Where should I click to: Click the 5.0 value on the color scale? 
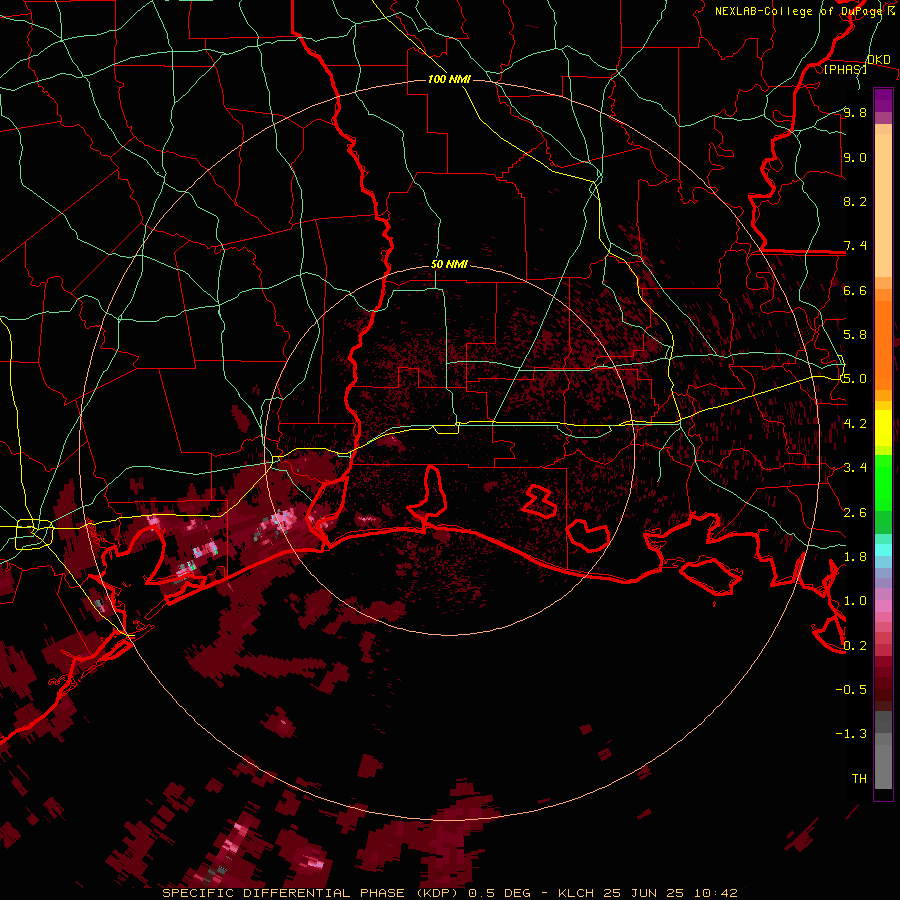click(x=855, y=379)
